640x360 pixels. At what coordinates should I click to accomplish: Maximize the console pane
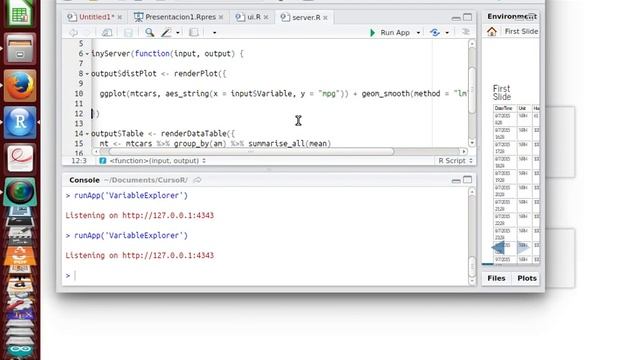click(467, 180)
